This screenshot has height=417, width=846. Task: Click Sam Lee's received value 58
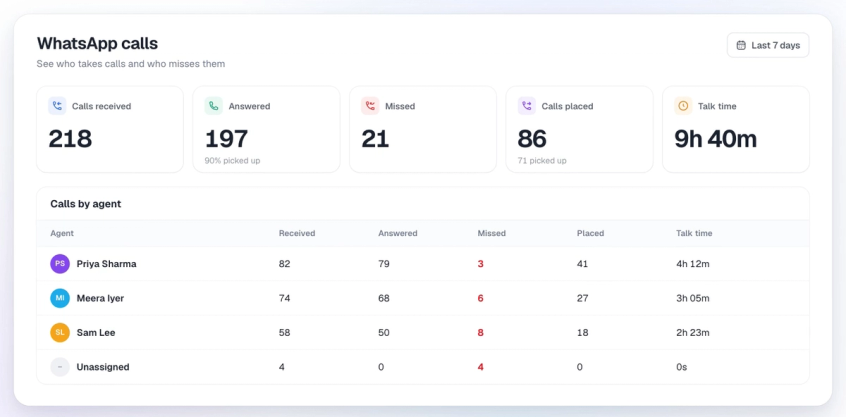(284, 333)
